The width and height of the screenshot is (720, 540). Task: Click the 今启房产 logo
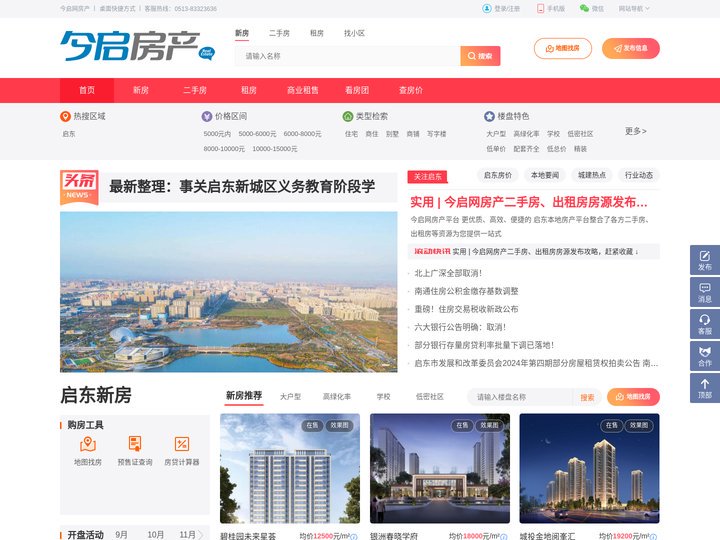(x=137, y=46)
